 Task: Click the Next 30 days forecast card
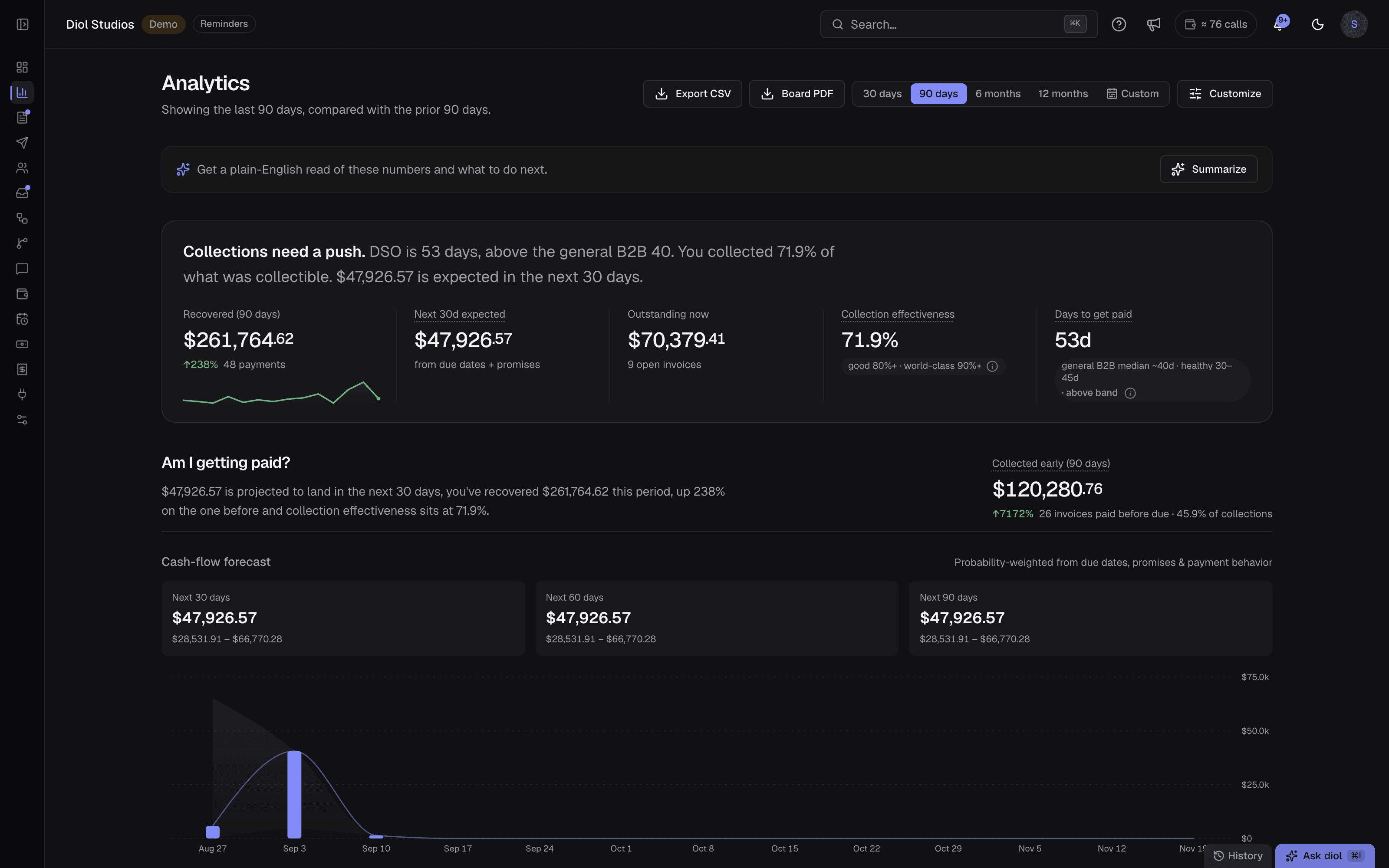343,618
